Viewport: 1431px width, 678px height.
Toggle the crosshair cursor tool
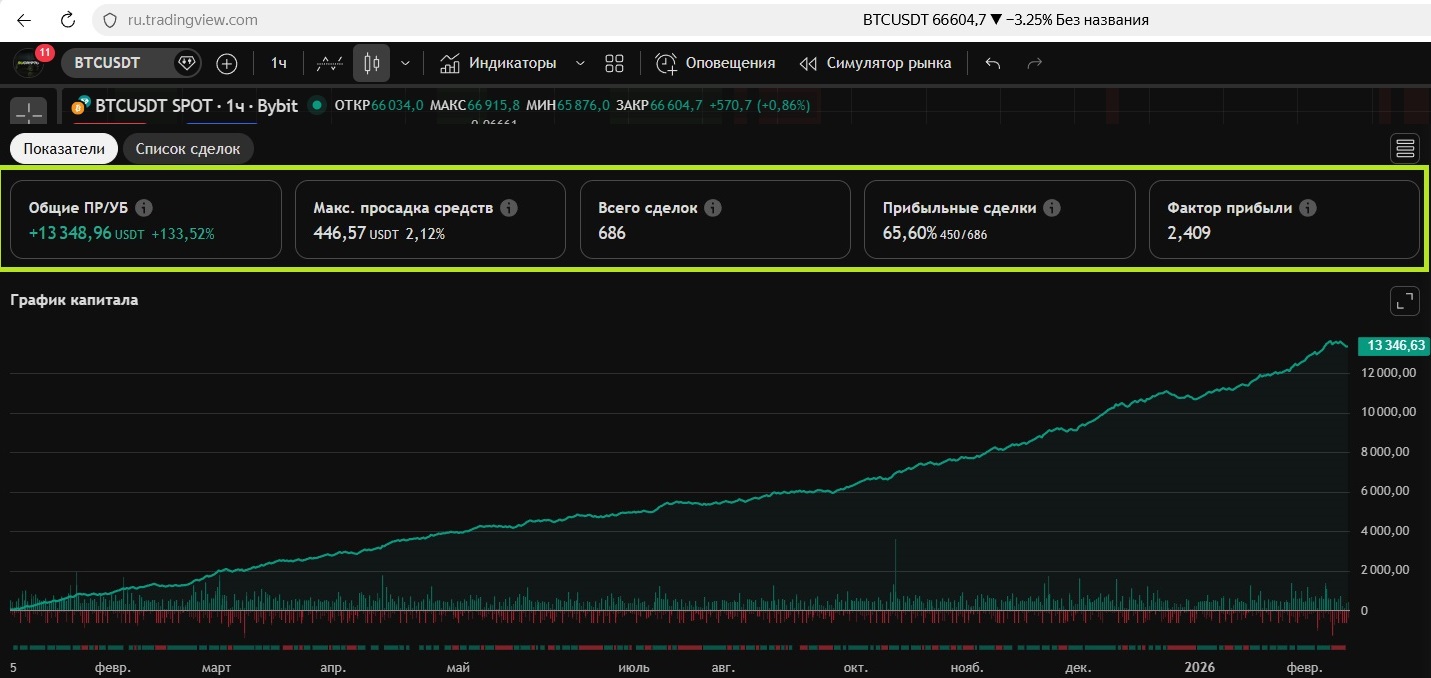pos(29,109)
